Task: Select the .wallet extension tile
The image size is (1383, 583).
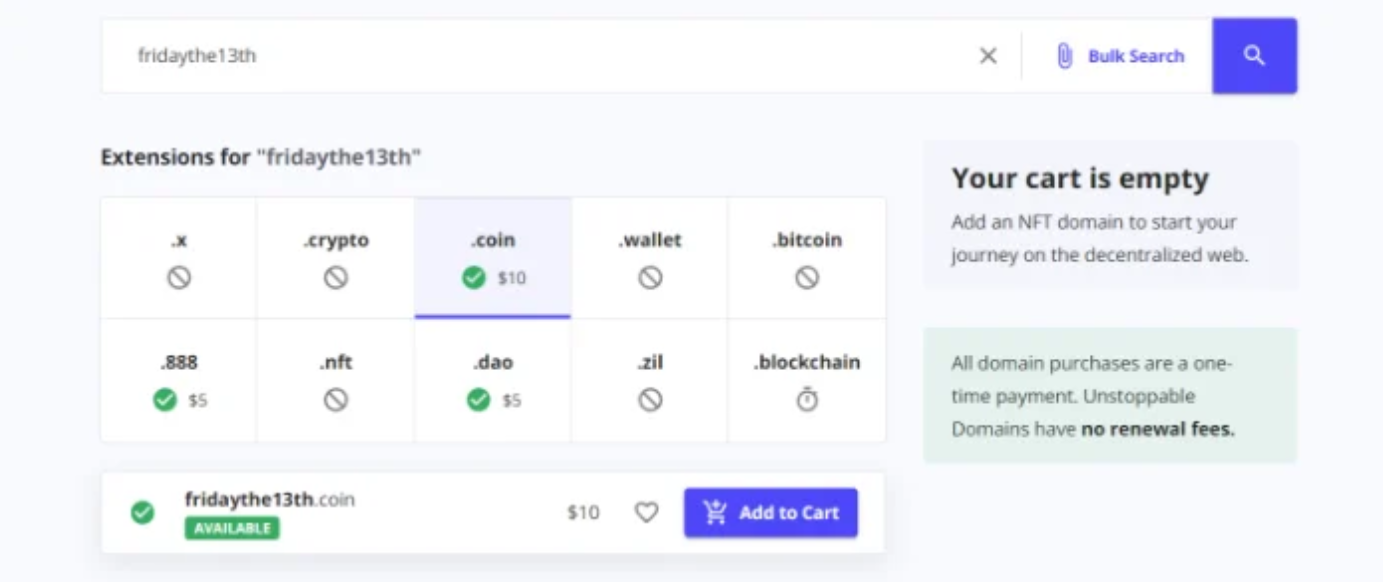Action: tap(650, 258)
